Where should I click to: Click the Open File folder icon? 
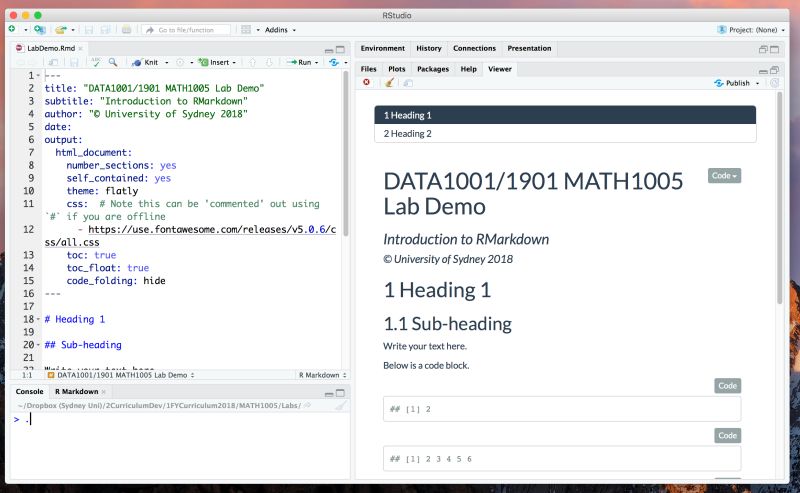(61, 30)
